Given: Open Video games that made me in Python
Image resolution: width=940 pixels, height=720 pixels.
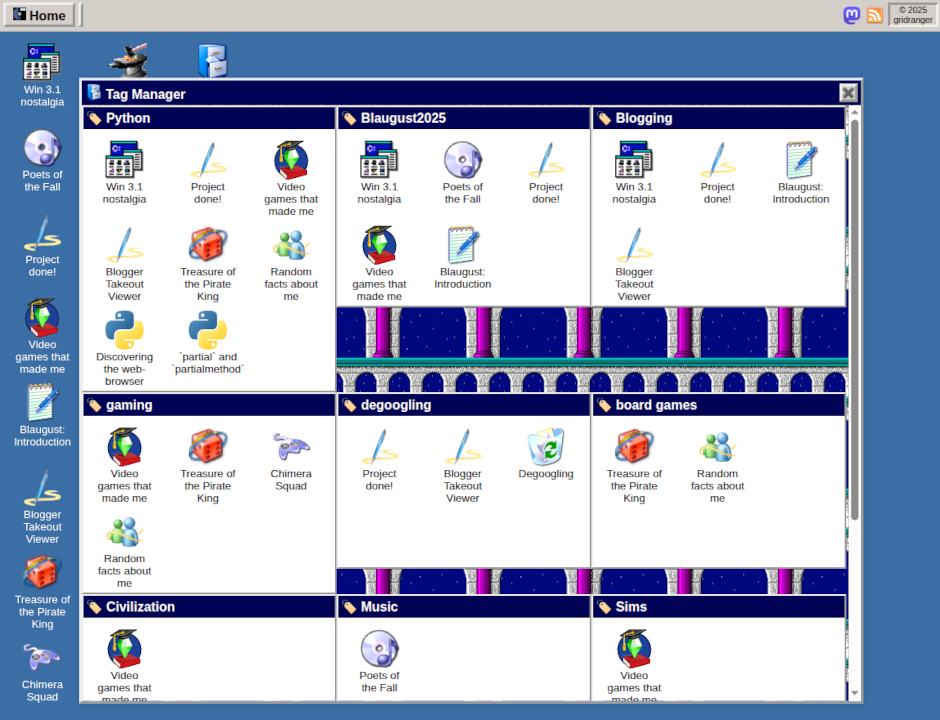Looking at the screenshot, I should pyautogui.click(x=291, y=179).
